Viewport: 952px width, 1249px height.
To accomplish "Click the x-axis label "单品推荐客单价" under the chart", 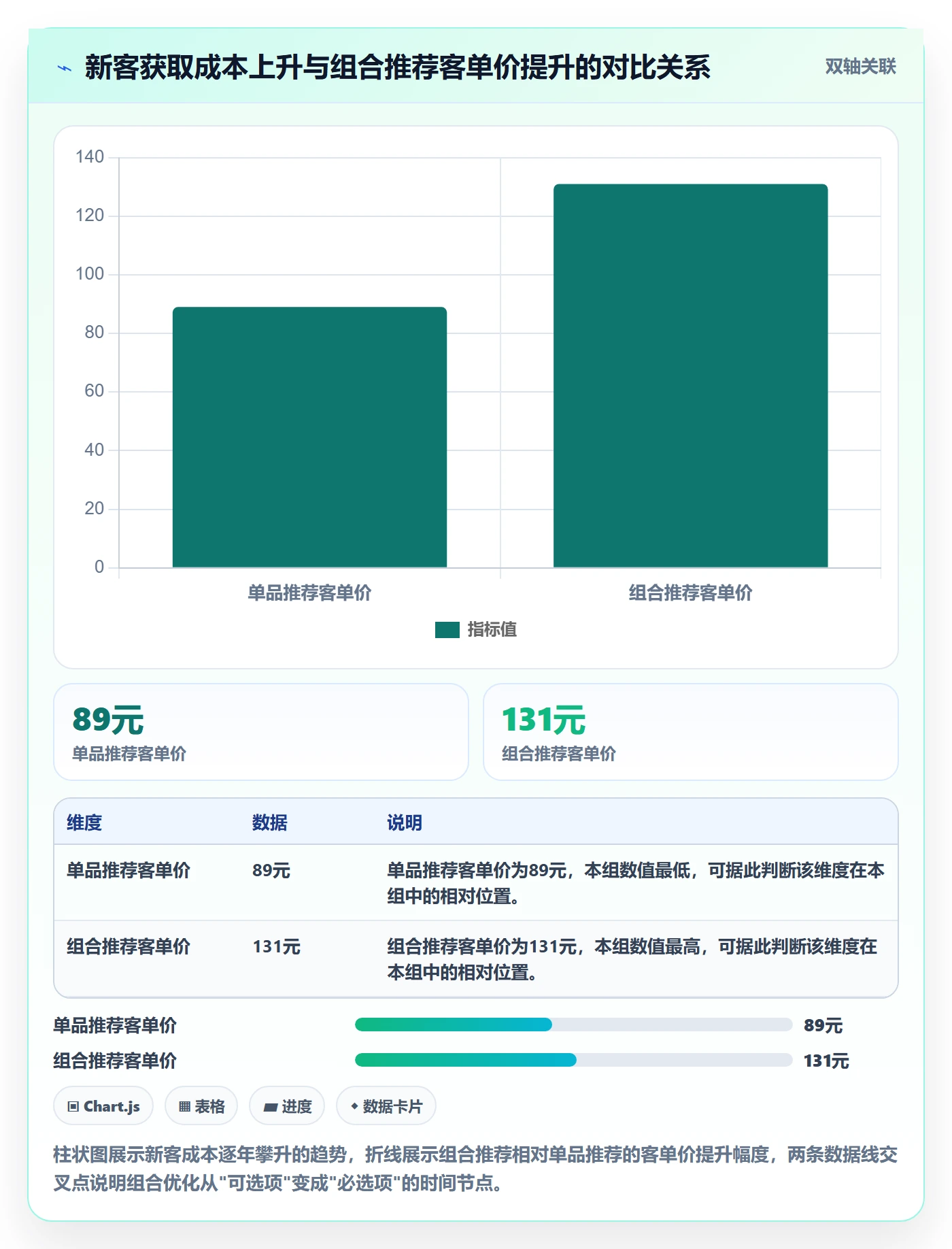I will click(x=309, y=593).
